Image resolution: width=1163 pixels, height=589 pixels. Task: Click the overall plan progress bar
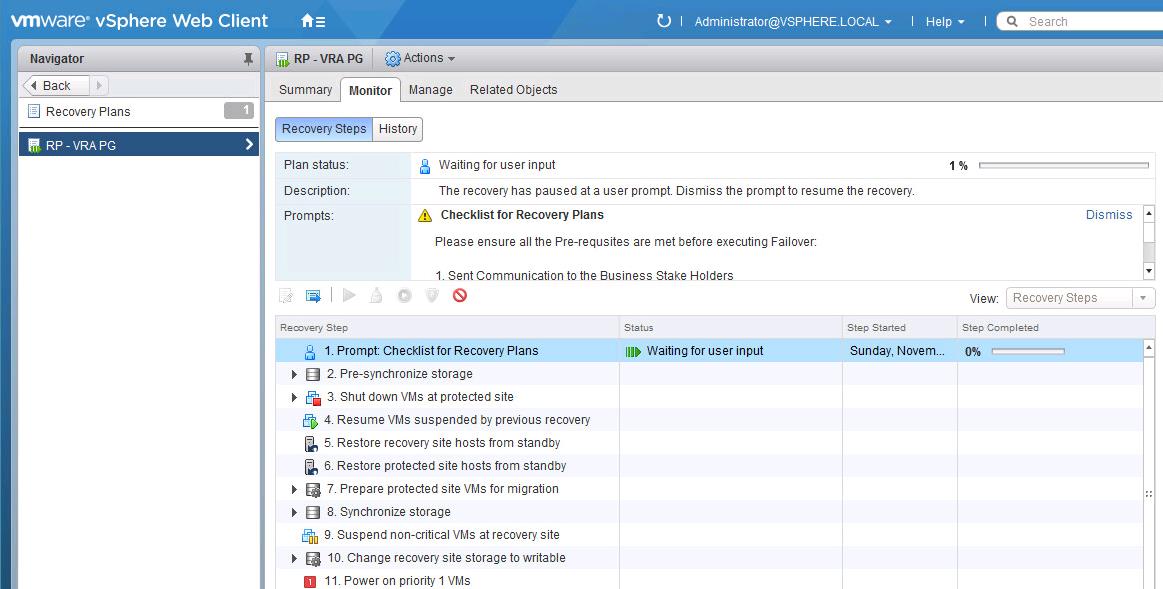pos(1064,165)
